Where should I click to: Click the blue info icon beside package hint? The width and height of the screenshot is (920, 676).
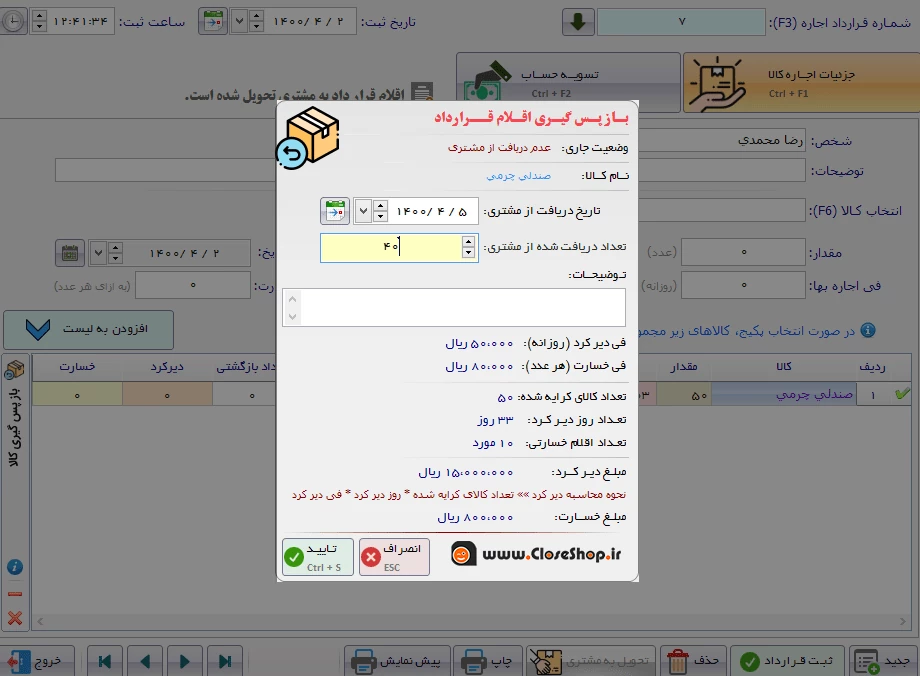(868, 330)
